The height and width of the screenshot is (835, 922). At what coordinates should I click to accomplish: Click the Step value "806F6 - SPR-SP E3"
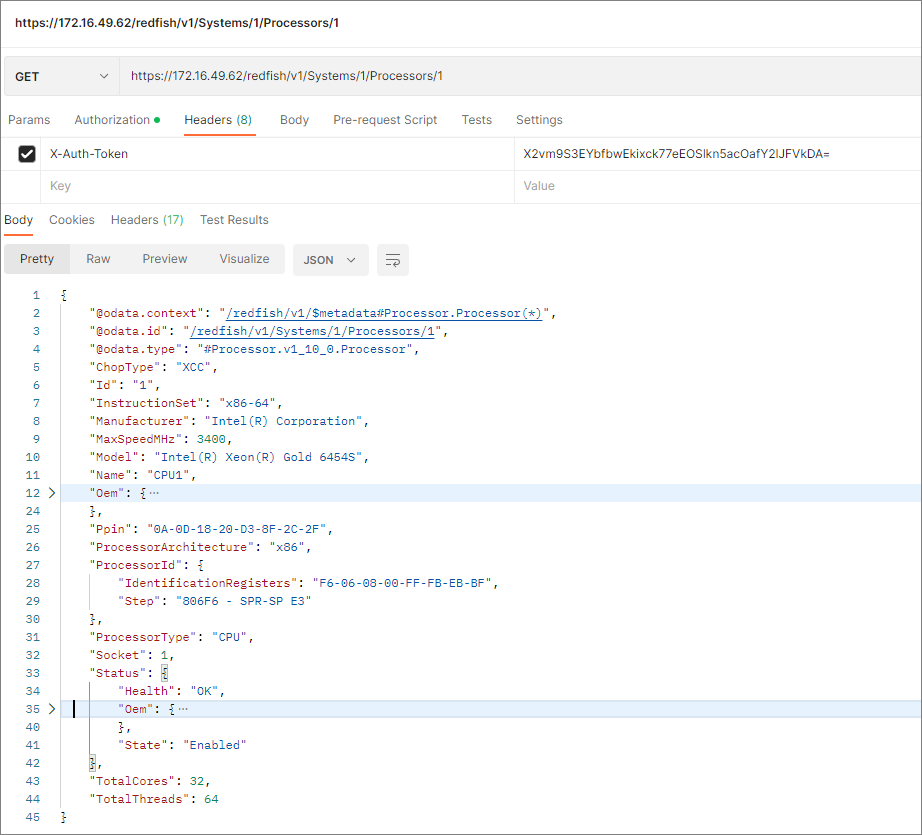243,602
